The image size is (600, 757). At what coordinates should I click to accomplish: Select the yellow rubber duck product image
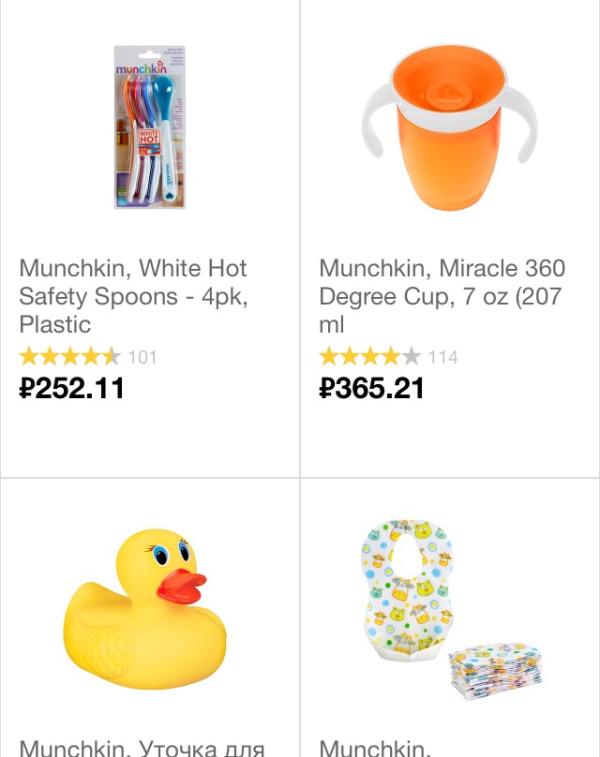[145, 609]
